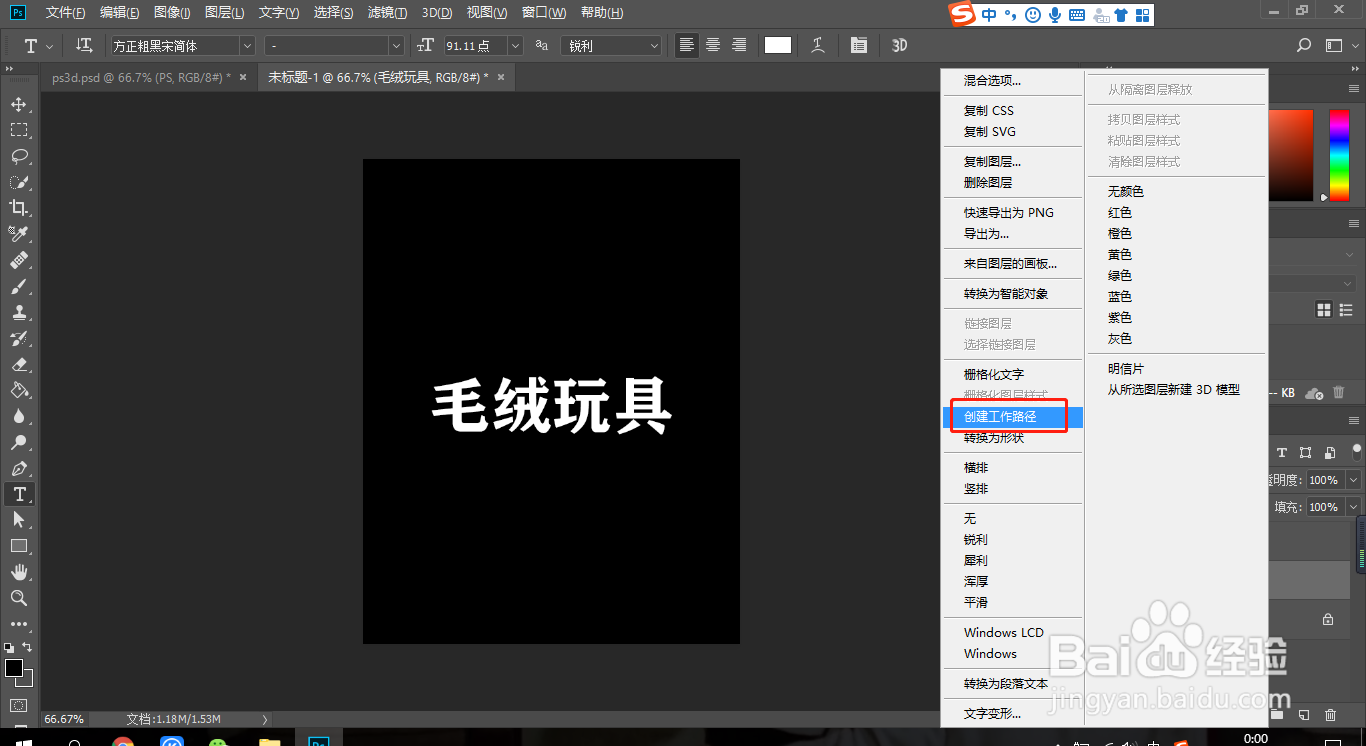This screenshot has height=746, width=1366.
Task: Enable right text alignment
Action: pos(739,45)
